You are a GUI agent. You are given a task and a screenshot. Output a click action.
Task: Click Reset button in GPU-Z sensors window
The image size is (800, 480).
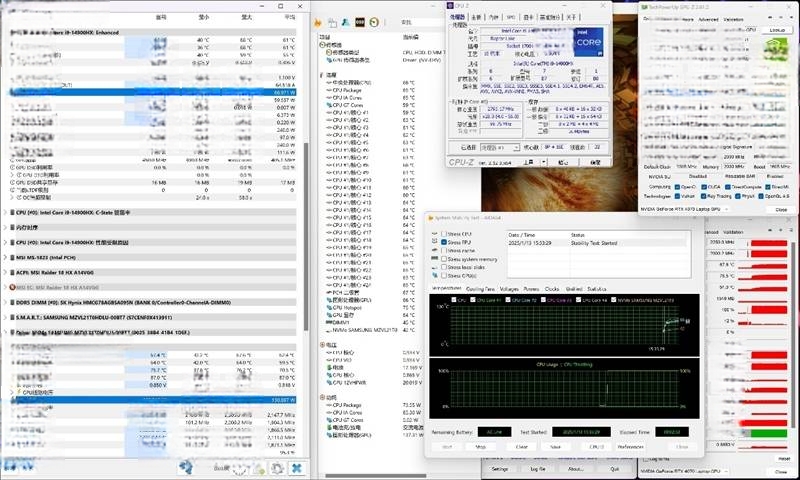point(784,459)
